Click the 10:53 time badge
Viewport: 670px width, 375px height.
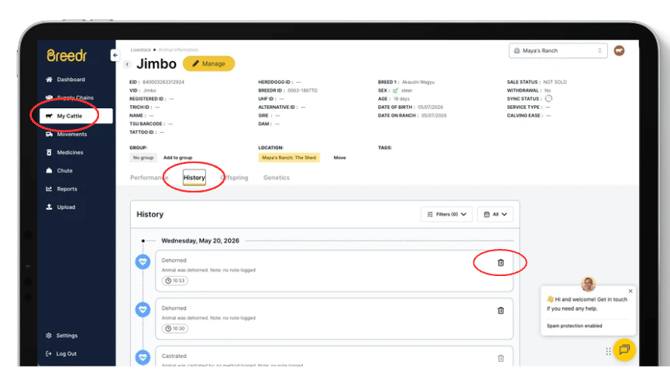coord(175,281)
